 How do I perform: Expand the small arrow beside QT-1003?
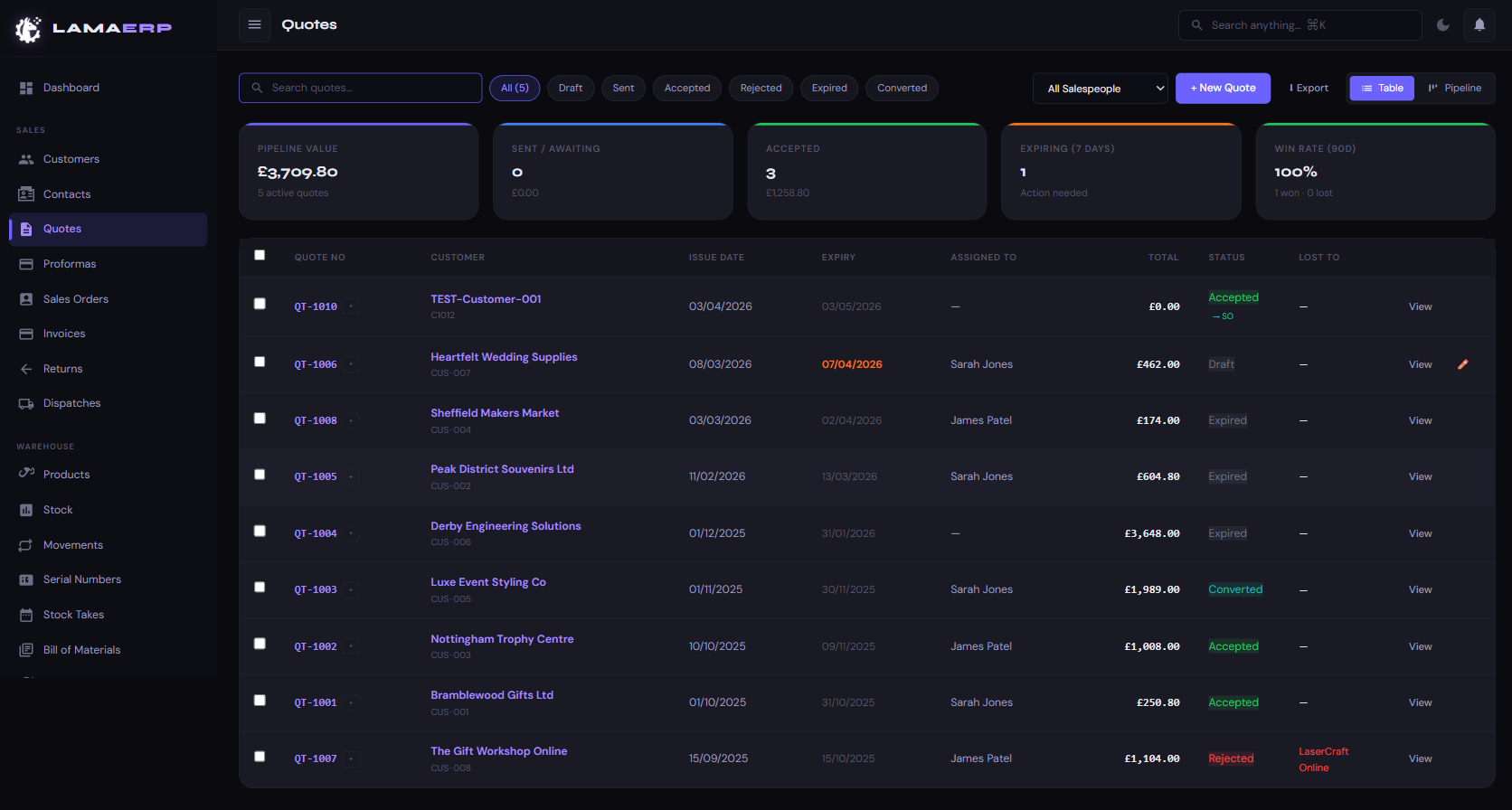point(352,590)
